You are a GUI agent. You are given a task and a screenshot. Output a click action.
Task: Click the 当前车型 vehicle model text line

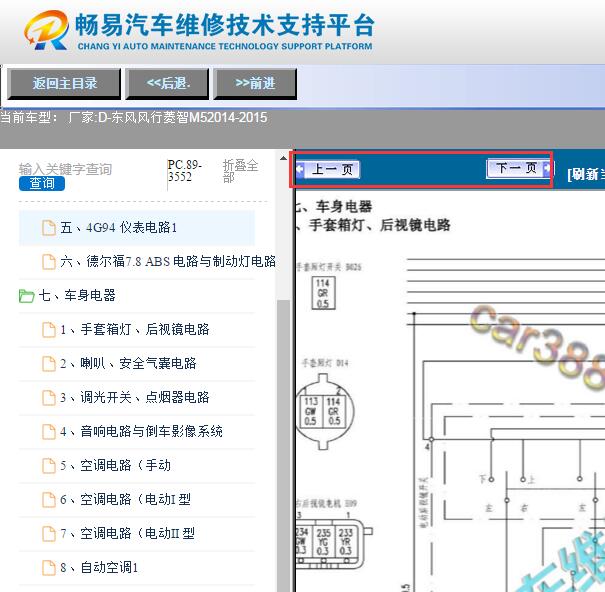pos(134,117)
